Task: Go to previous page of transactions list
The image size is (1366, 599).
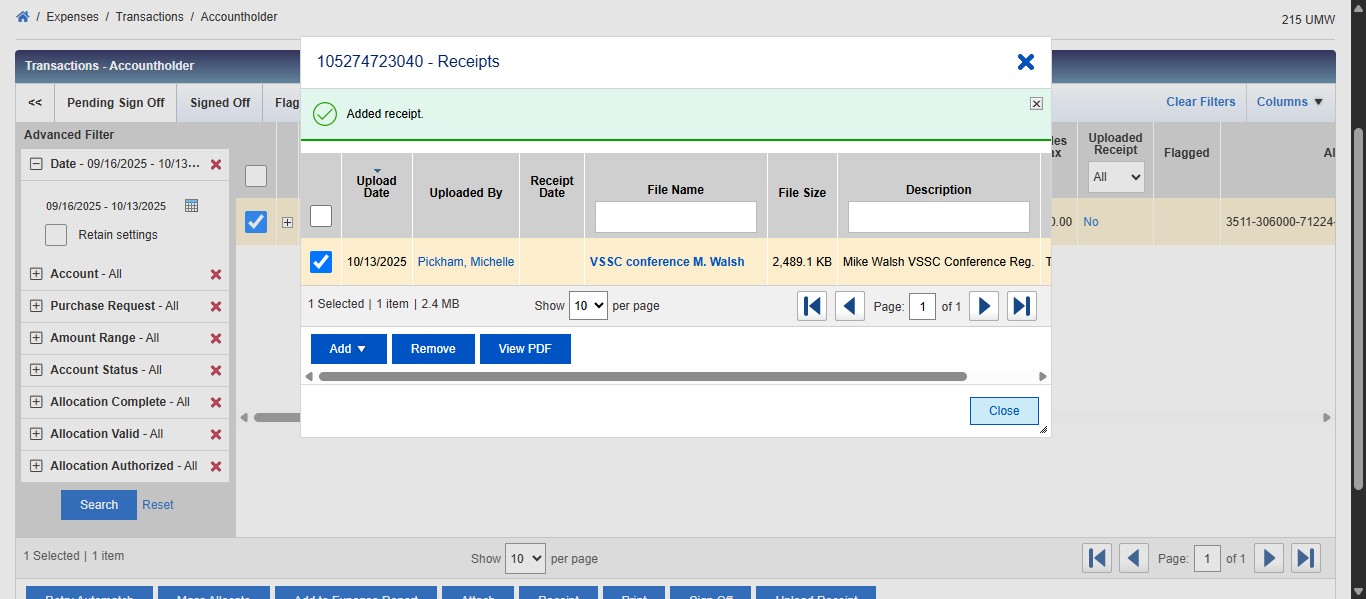Action: [x=1133, y=558]
